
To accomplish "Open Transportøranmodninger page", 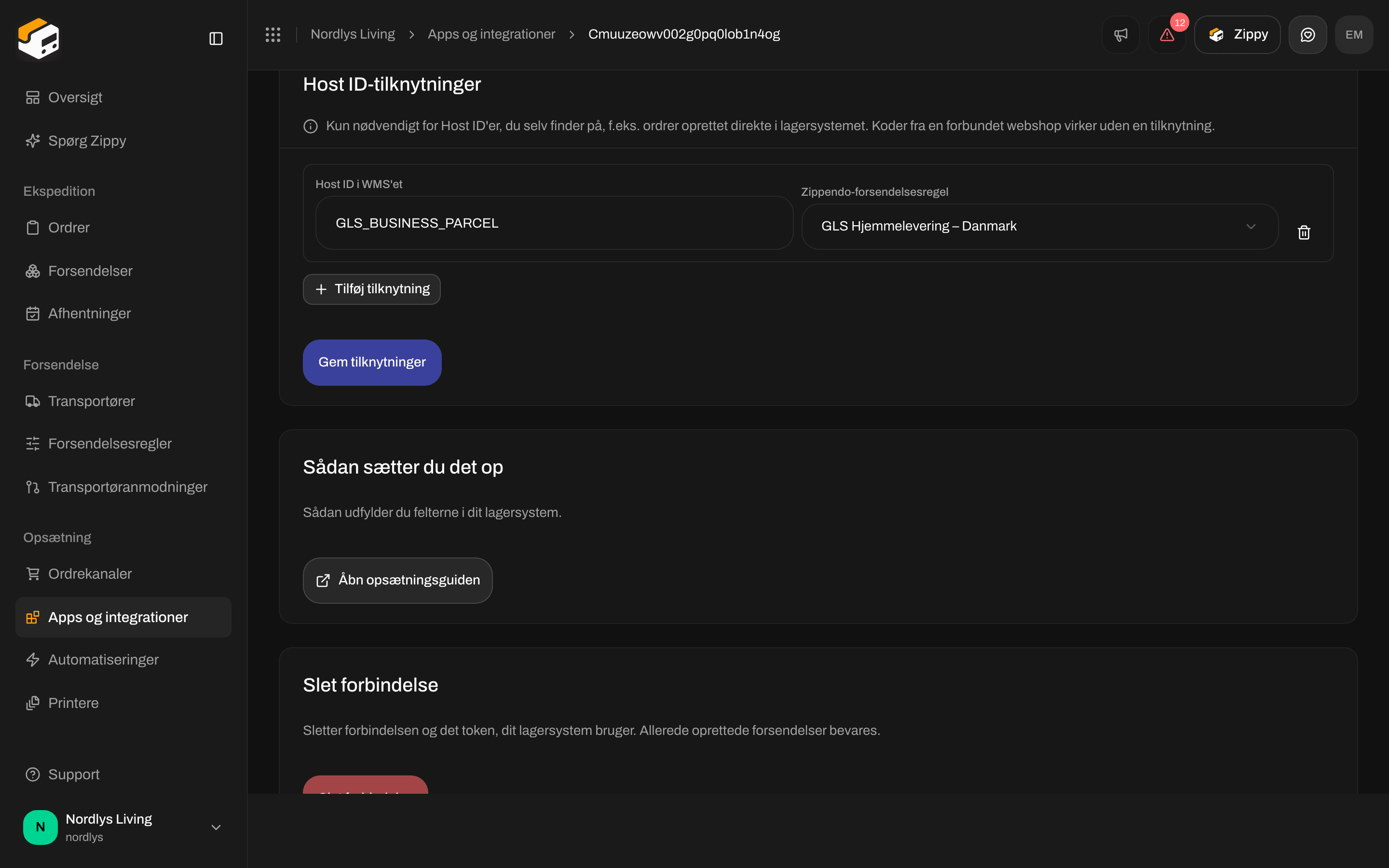I will pos(123,487).
